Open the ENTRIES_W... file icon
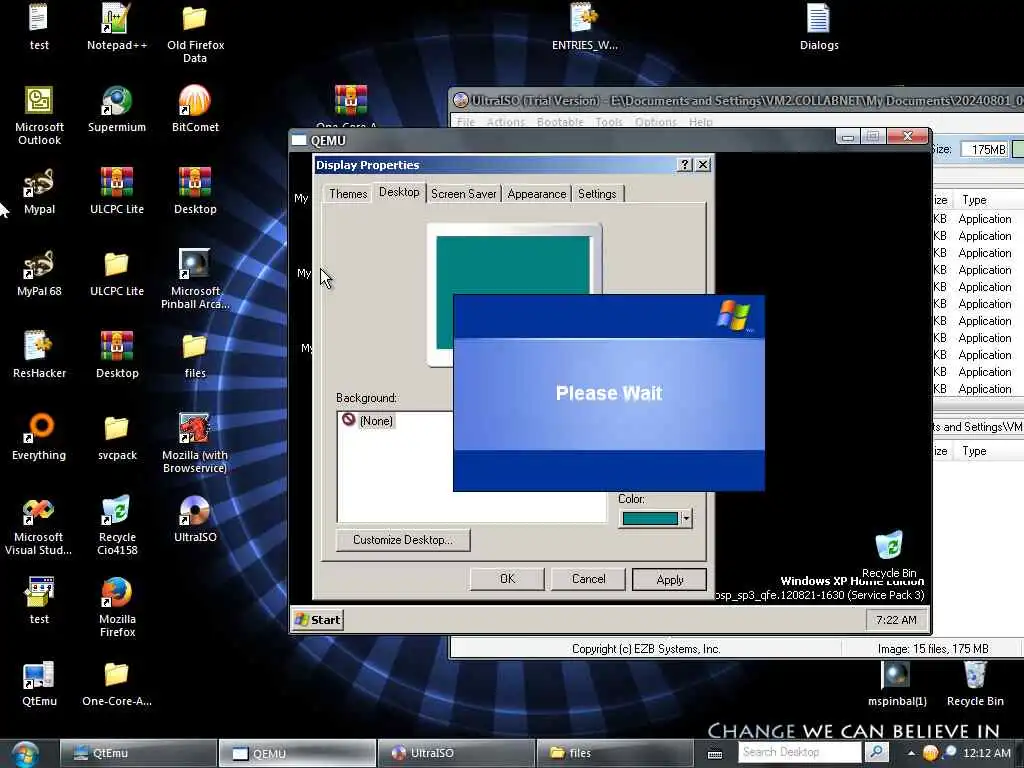The width and height of the screenshot is (1024, 768). coord(584,27)
